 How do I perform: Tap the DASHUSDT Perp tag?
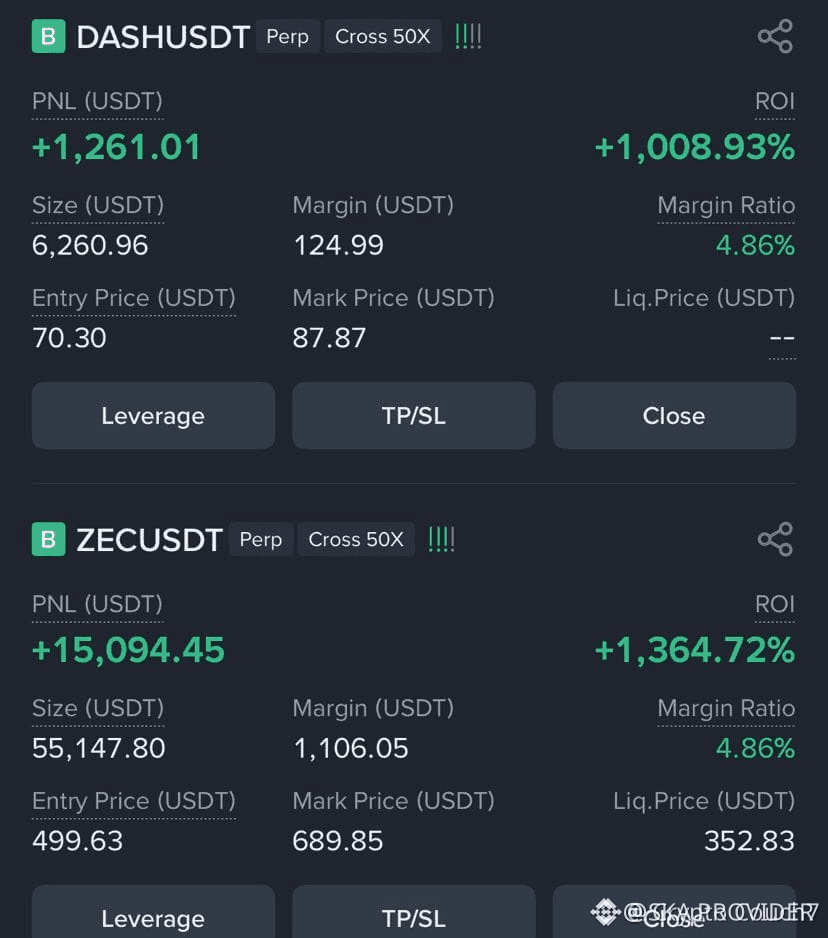coord(287,37)
